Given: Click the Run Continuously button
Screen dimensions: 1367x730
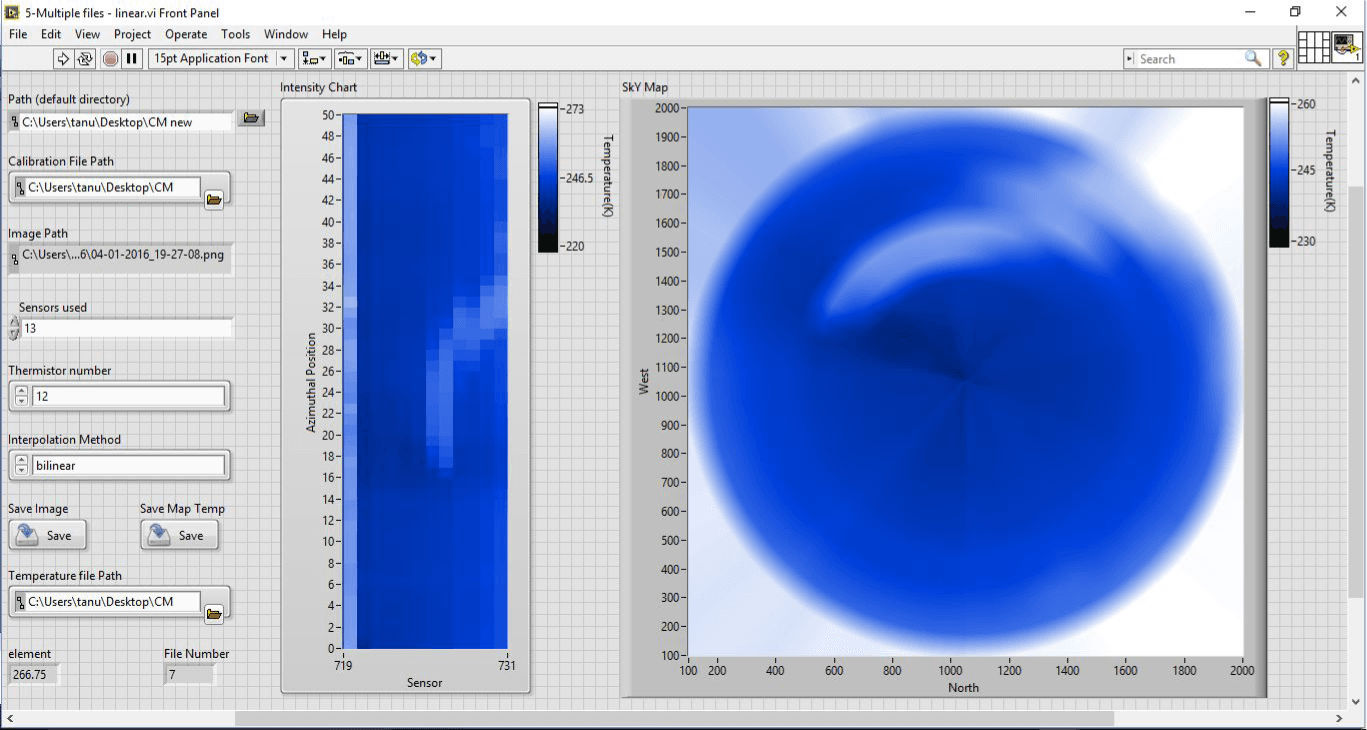Looking at the screenshot, I should [85, 59].
